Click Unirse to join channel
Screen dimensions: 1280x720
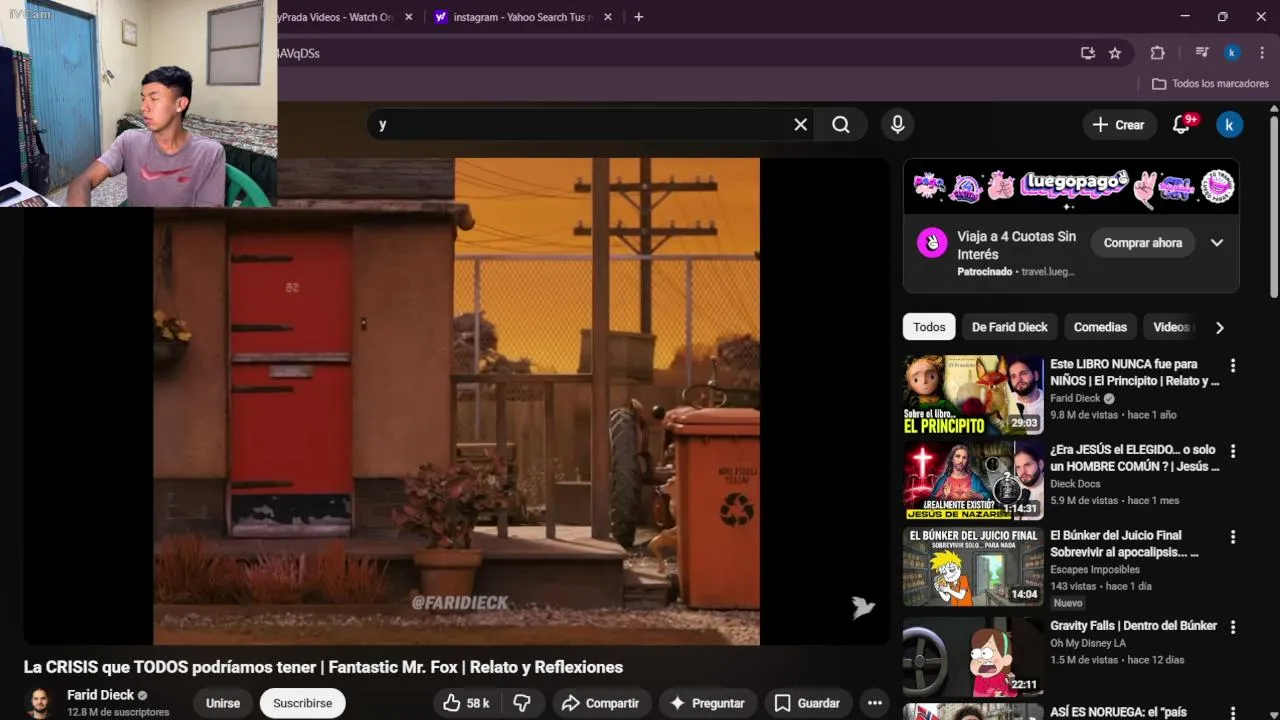(x=223, y=703)
